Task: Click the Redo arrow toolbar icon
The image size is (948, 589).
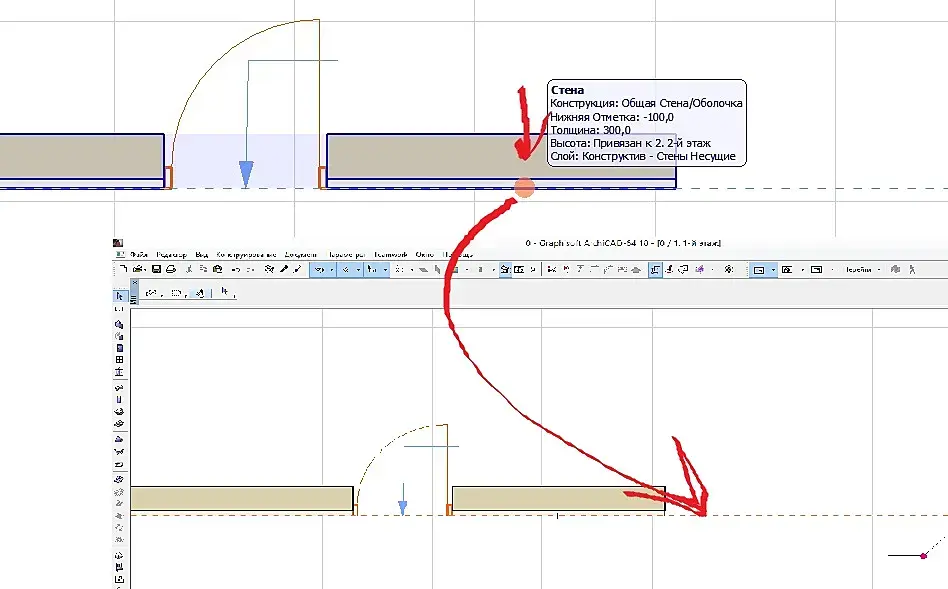Action: coord(250,269)
